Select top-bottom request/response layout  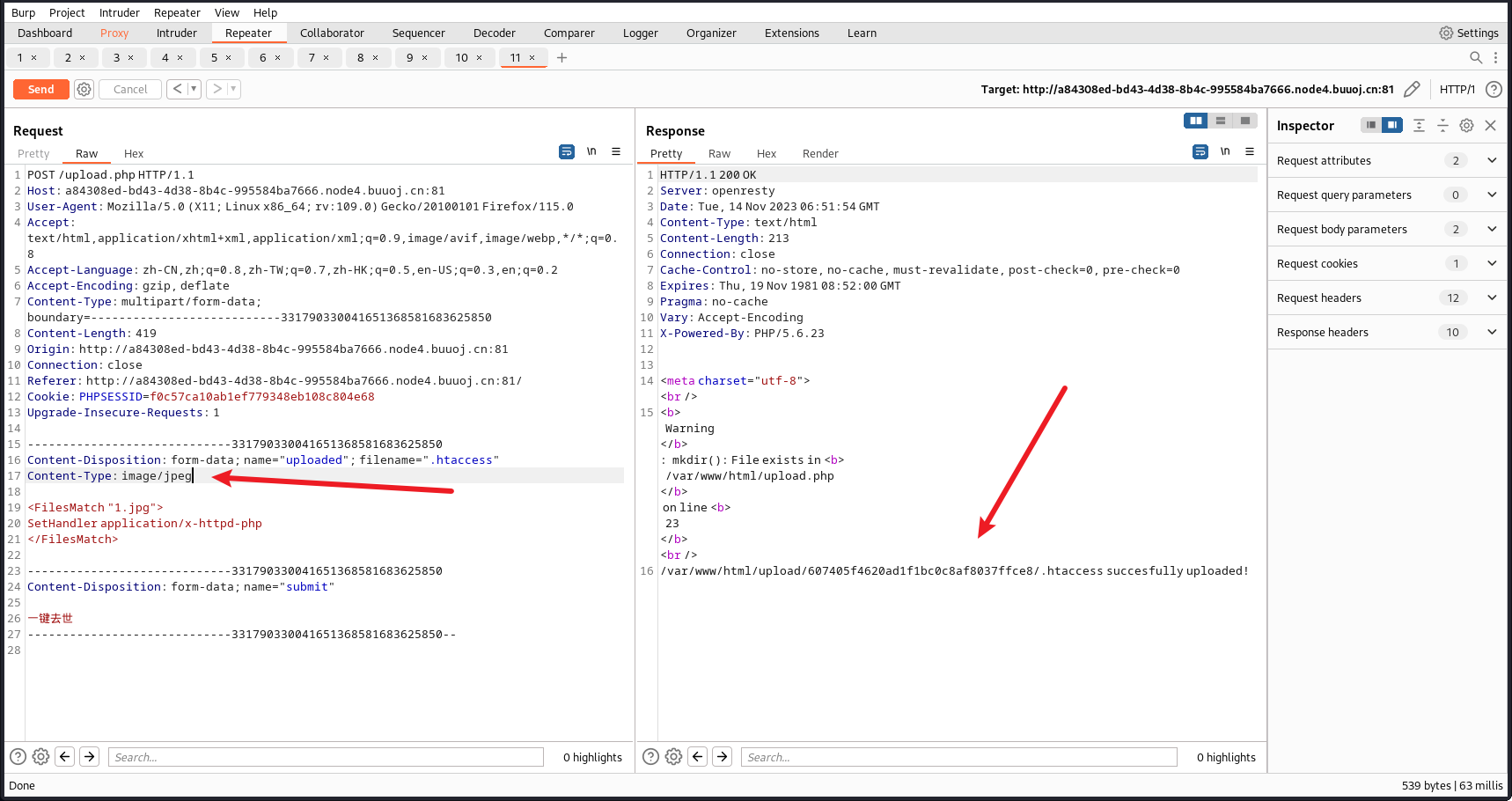tap(1220, 121)
